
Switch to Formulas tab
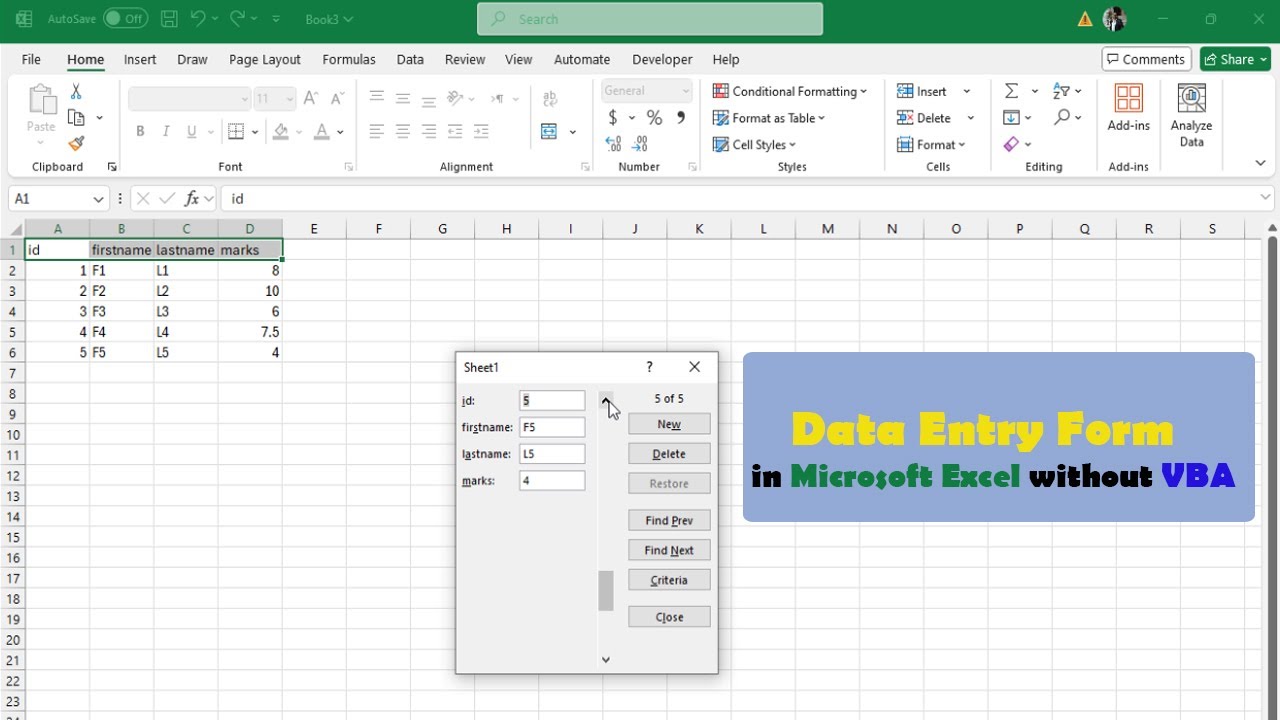tap(349, 59)
